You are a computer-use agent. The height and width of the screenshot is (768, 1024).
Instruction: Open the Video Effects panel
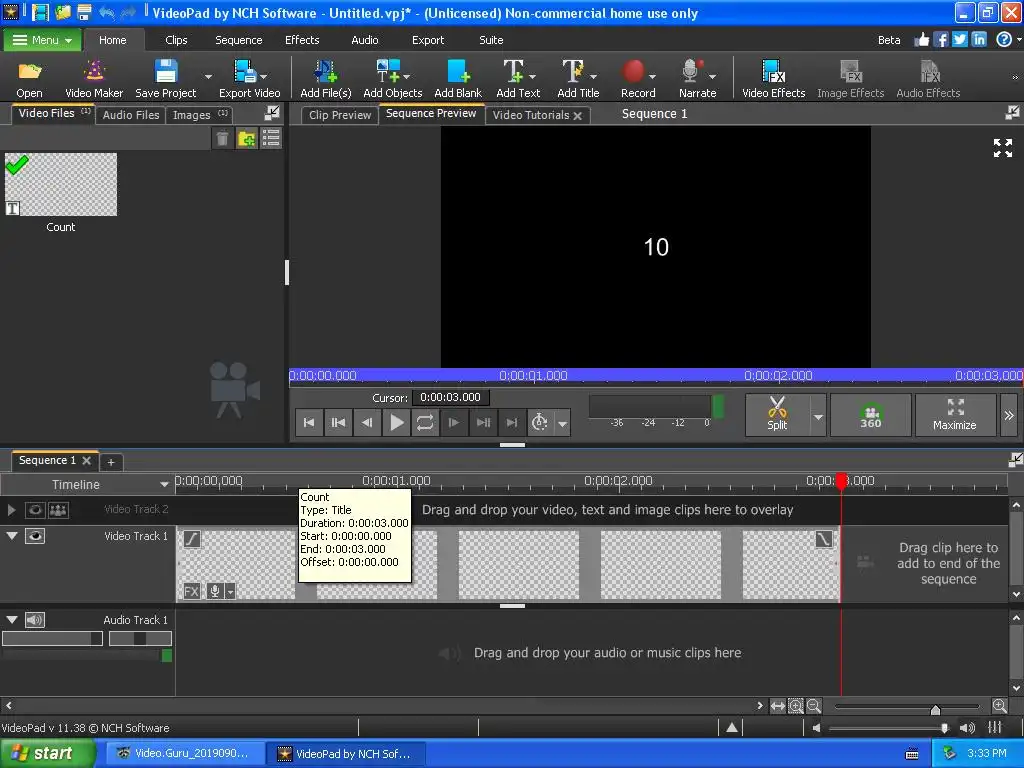coord(773,79)
